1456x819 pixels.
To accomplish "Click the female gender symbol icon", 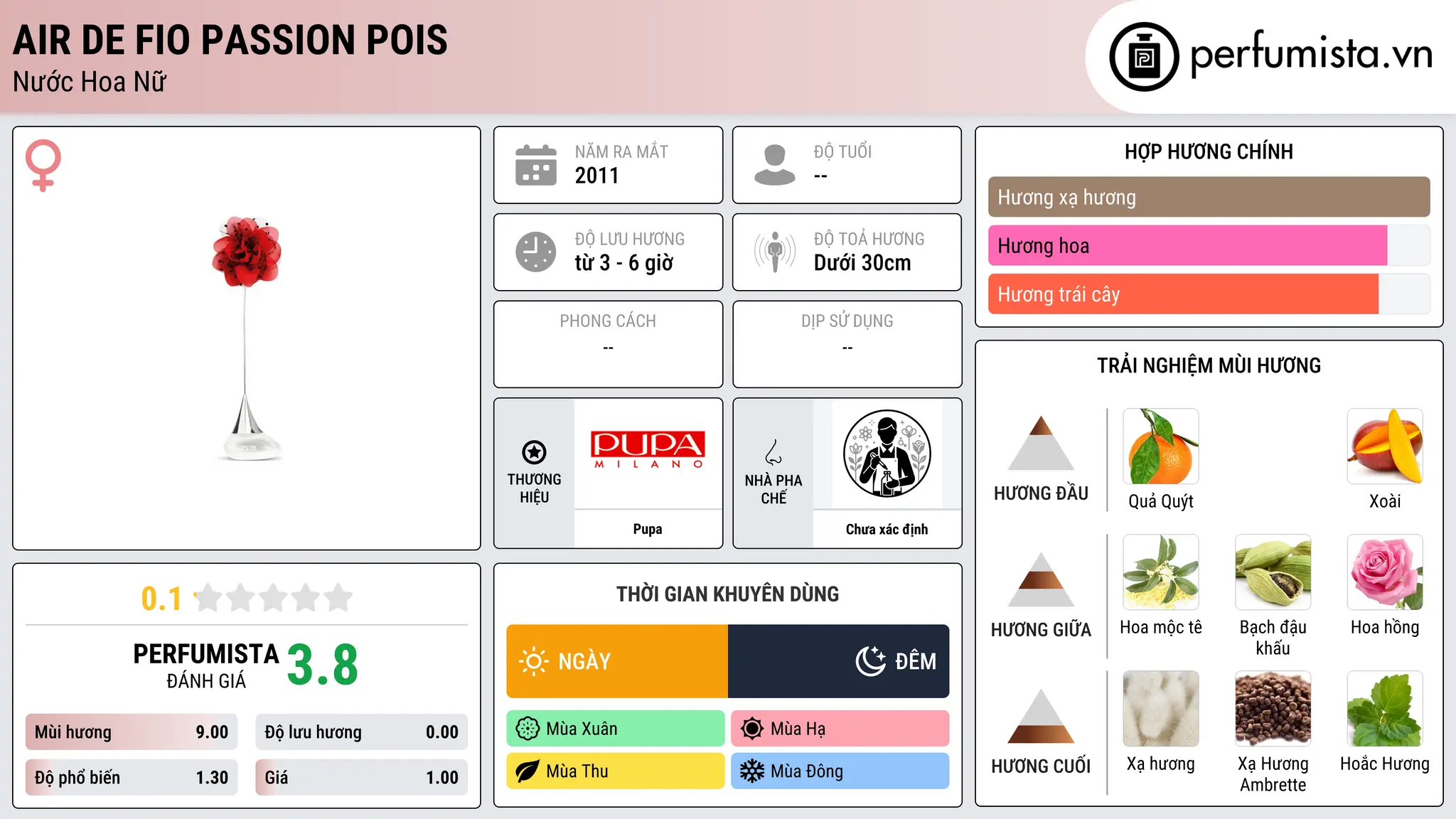I will [43, 166].
